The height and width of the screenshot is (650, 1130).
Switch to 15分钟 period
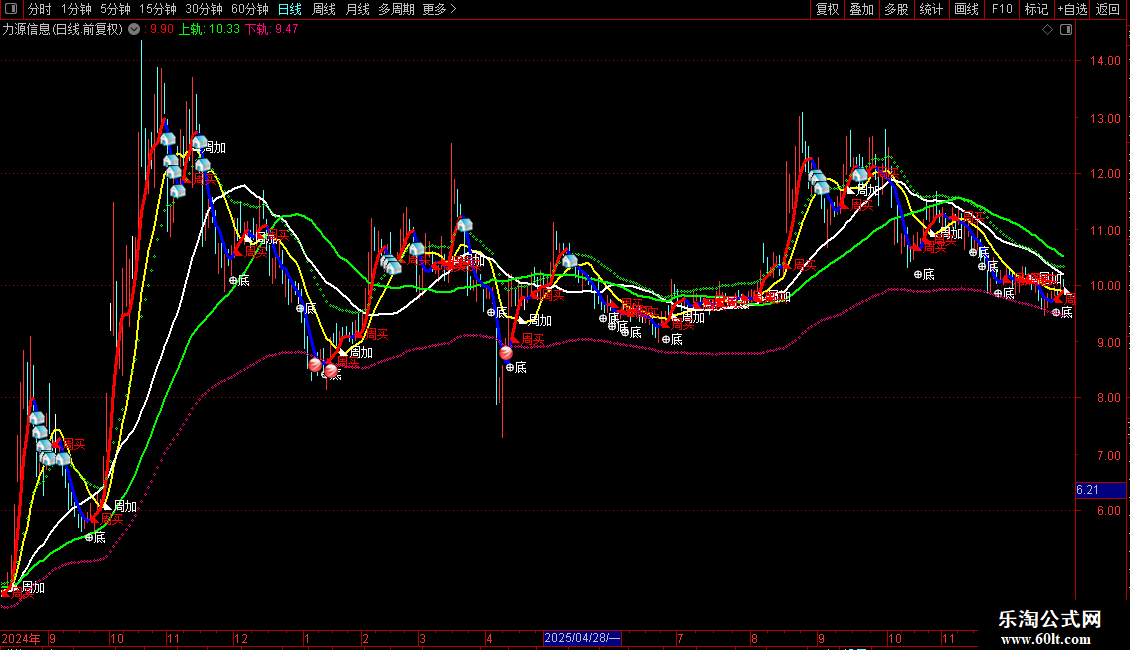[x=158, y=9]
